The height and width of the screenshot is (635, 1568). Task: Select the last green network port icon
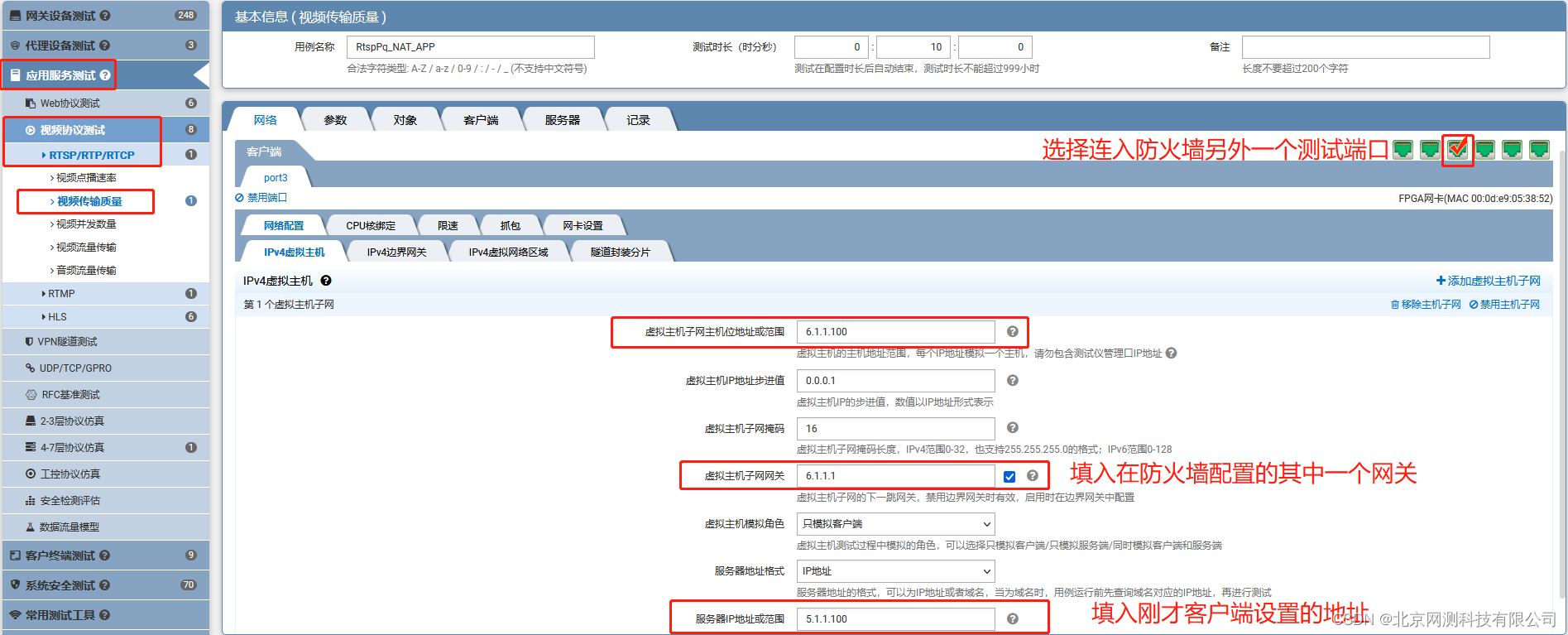(1539, 150)
